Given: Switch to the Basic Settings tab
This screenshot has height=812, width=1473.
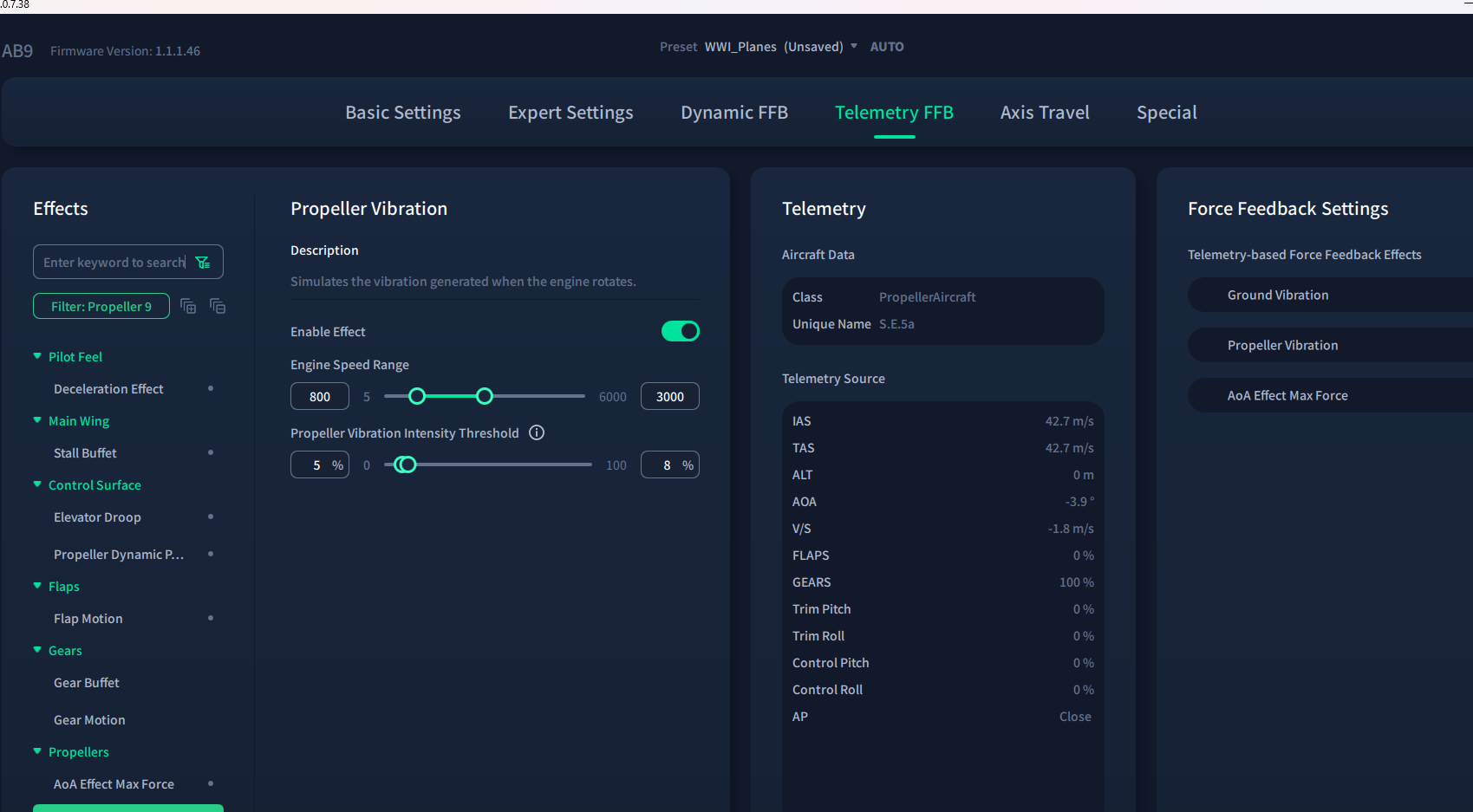Looking at the screenshot, I should pyautogui.click(x=402, y=113).
